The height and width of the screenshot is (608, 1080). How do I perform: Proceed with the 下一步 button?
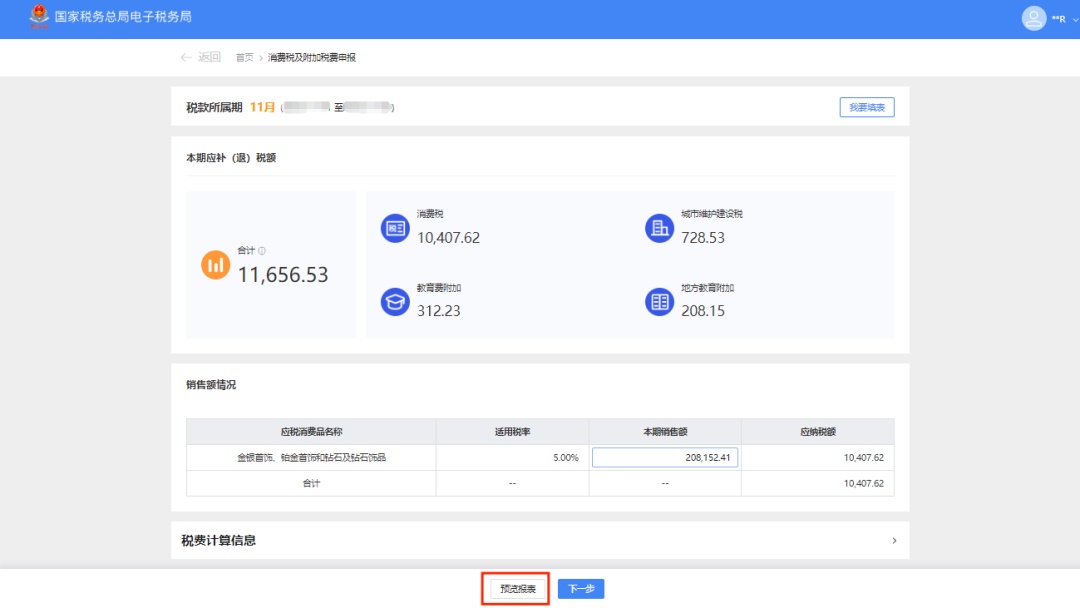click(581, 589)
